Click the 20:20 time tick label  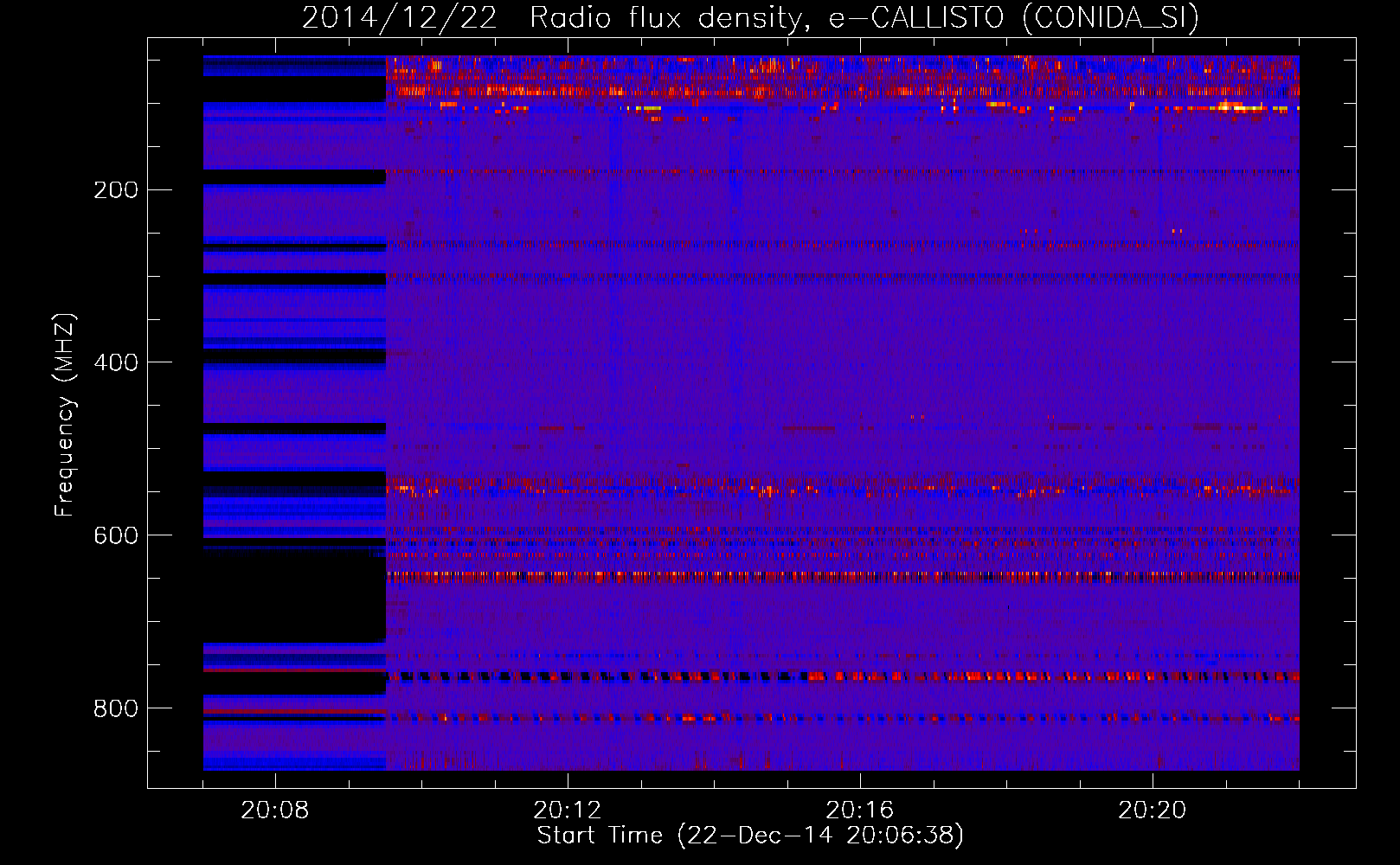click(1153, 811)
